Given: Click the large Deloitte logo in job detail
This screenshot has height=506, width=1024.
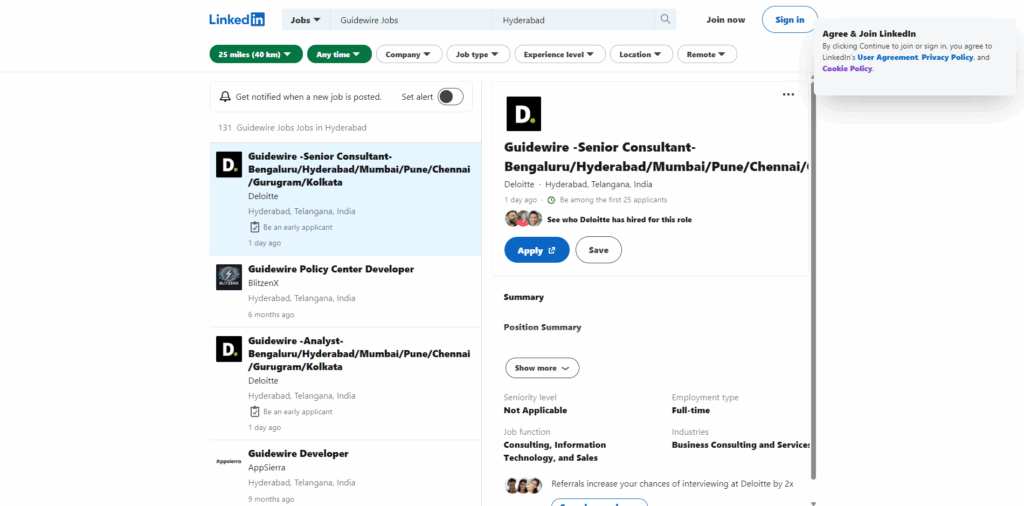Looking at the screenshot, I should tap(524, 114).
